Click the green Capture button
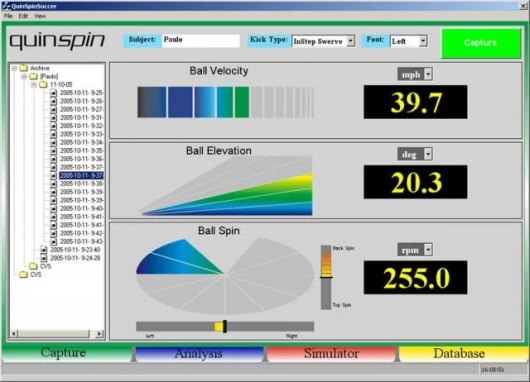Screen dimensions: 530x382 pyautogui.click(x=481, y=43)
